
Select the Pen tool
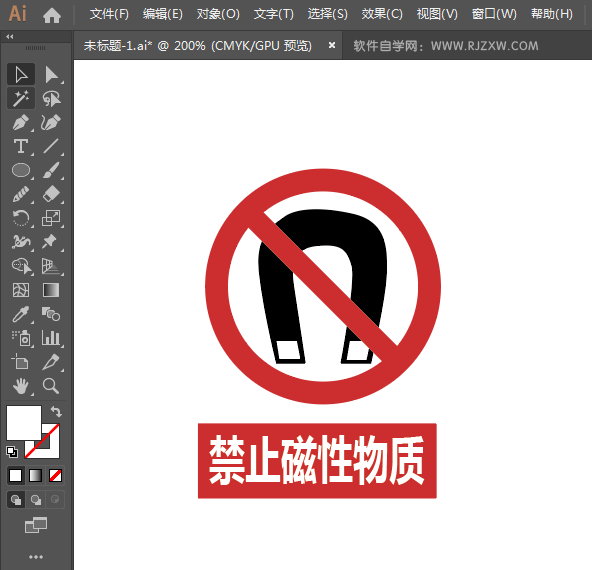pos(21,123)
